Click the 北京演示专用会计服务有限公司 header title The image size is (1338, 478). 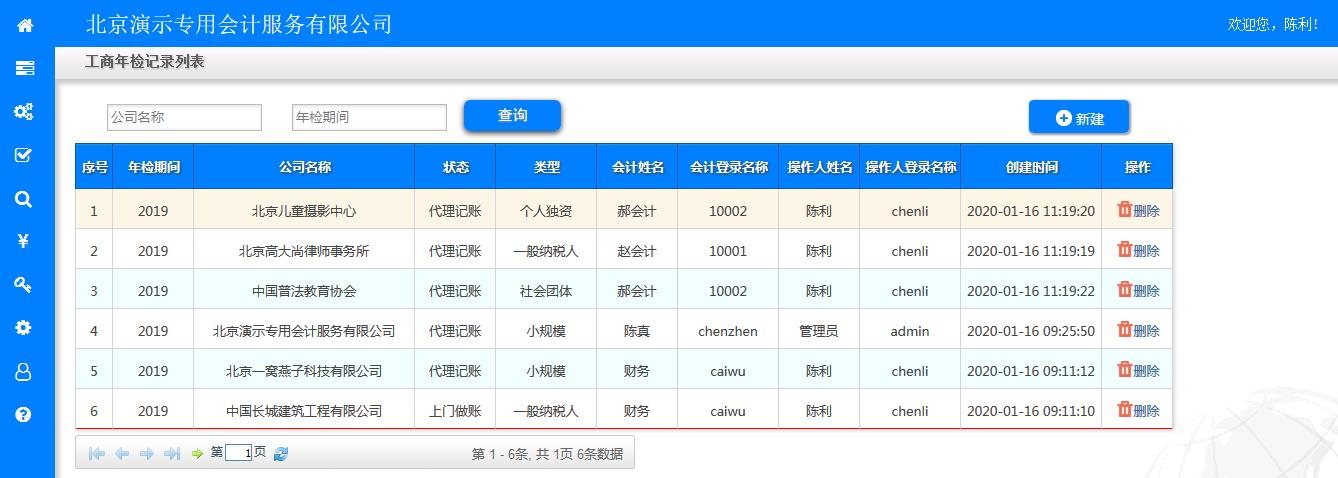coord(240,24)
